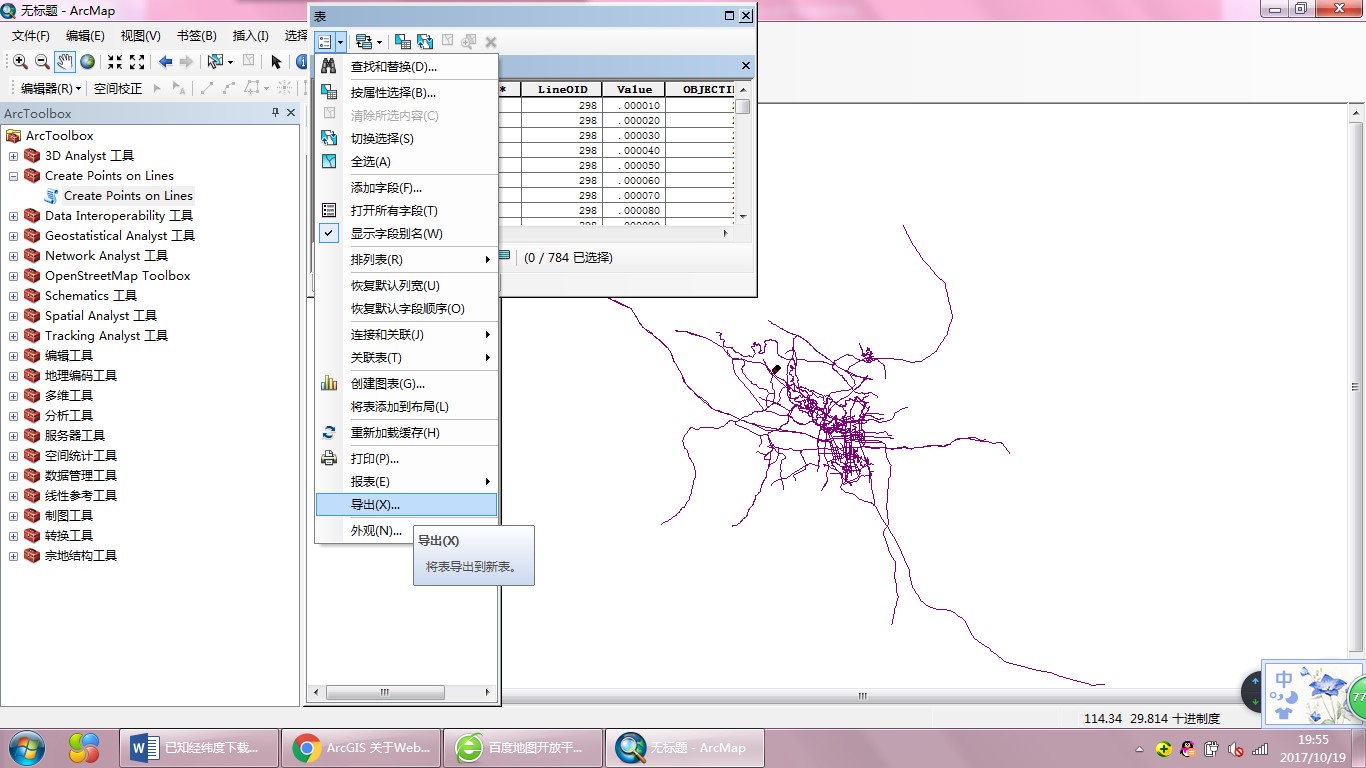The image size is (1366, 768).
Task: Open Table Options dropdown arrow
Action: tap(341, 41)
